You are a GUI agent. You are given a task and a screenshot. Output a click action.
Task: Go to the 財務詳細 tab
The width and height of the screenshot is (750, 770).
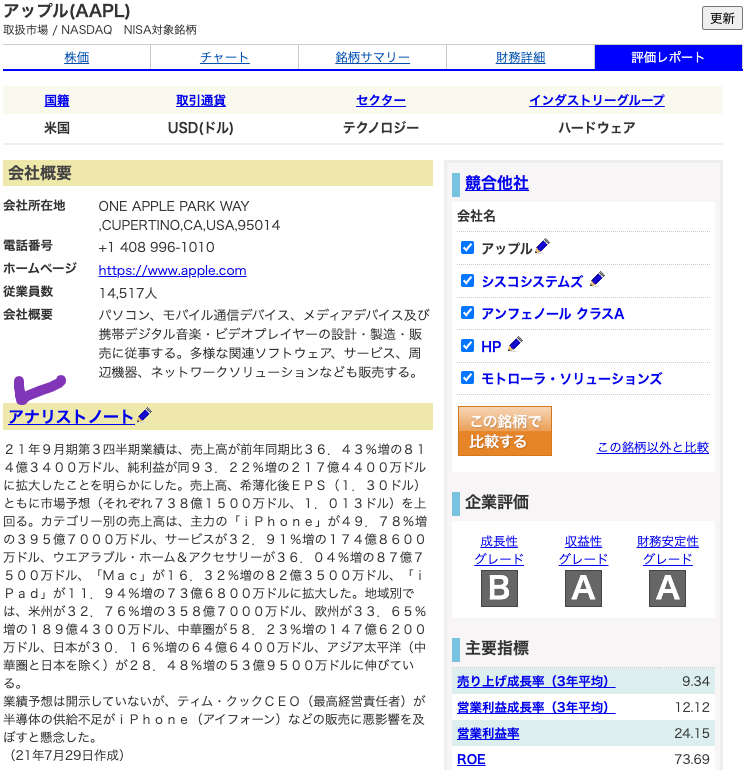tap(521, 57)
